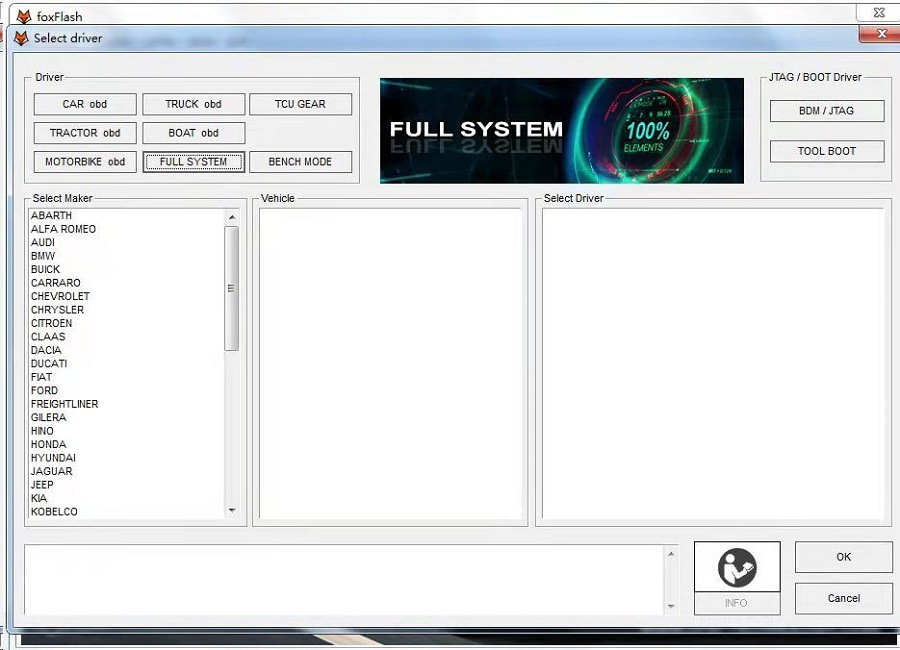Choose the TCU GEAR driver

pos(300,104)
